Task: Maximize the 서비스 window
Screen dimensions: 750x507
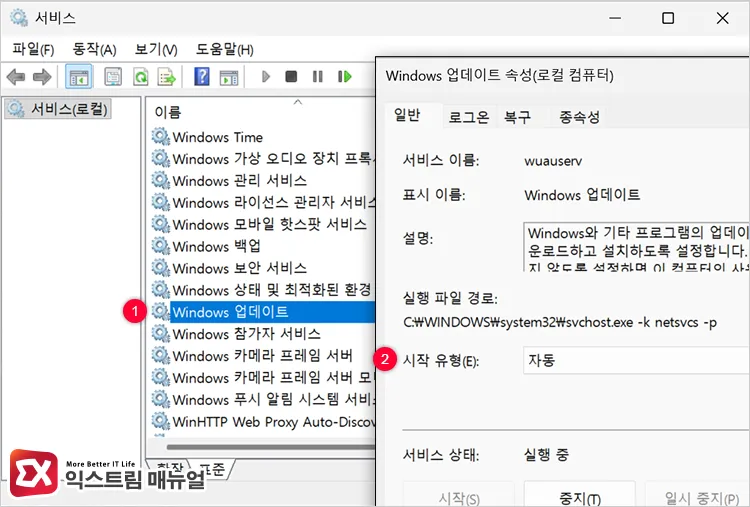Action: (x=668, y=18)
